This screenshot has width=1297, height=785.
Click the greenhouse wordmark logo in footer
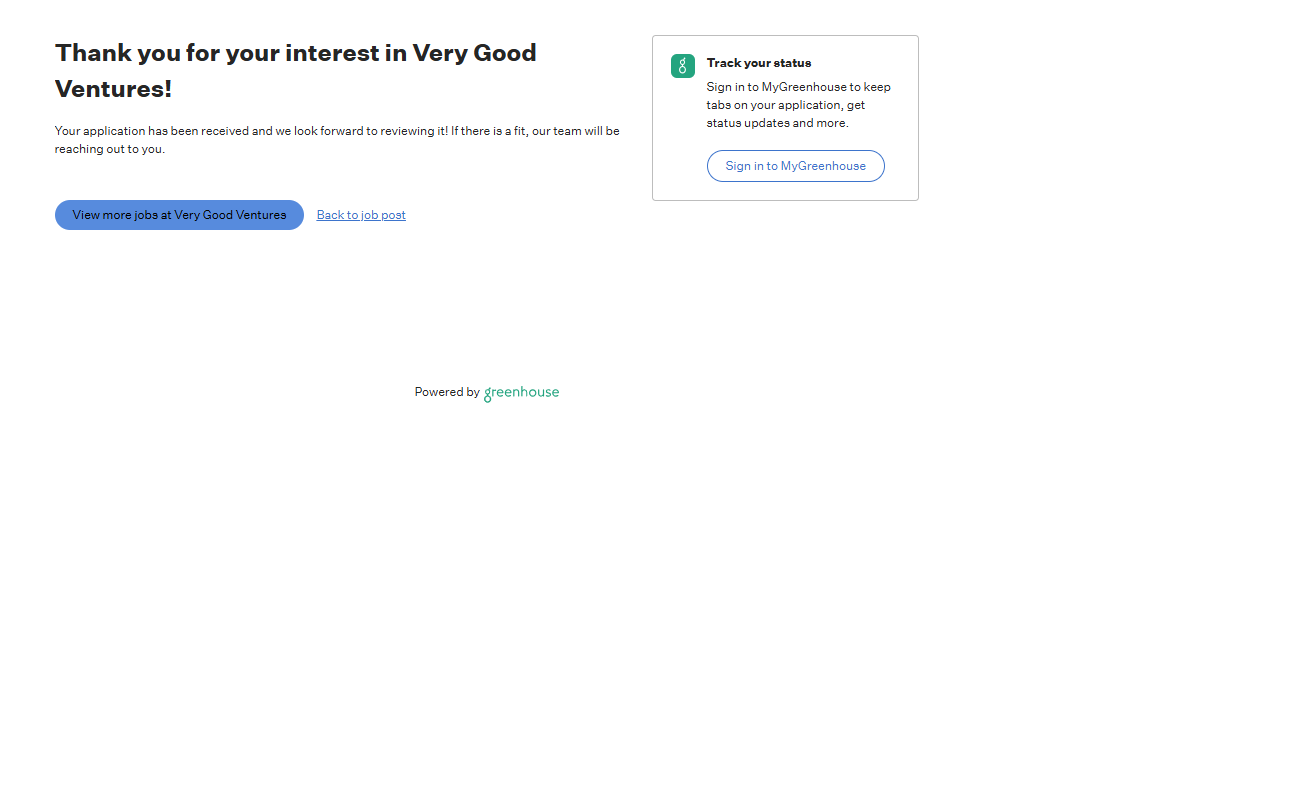[521, 393]
